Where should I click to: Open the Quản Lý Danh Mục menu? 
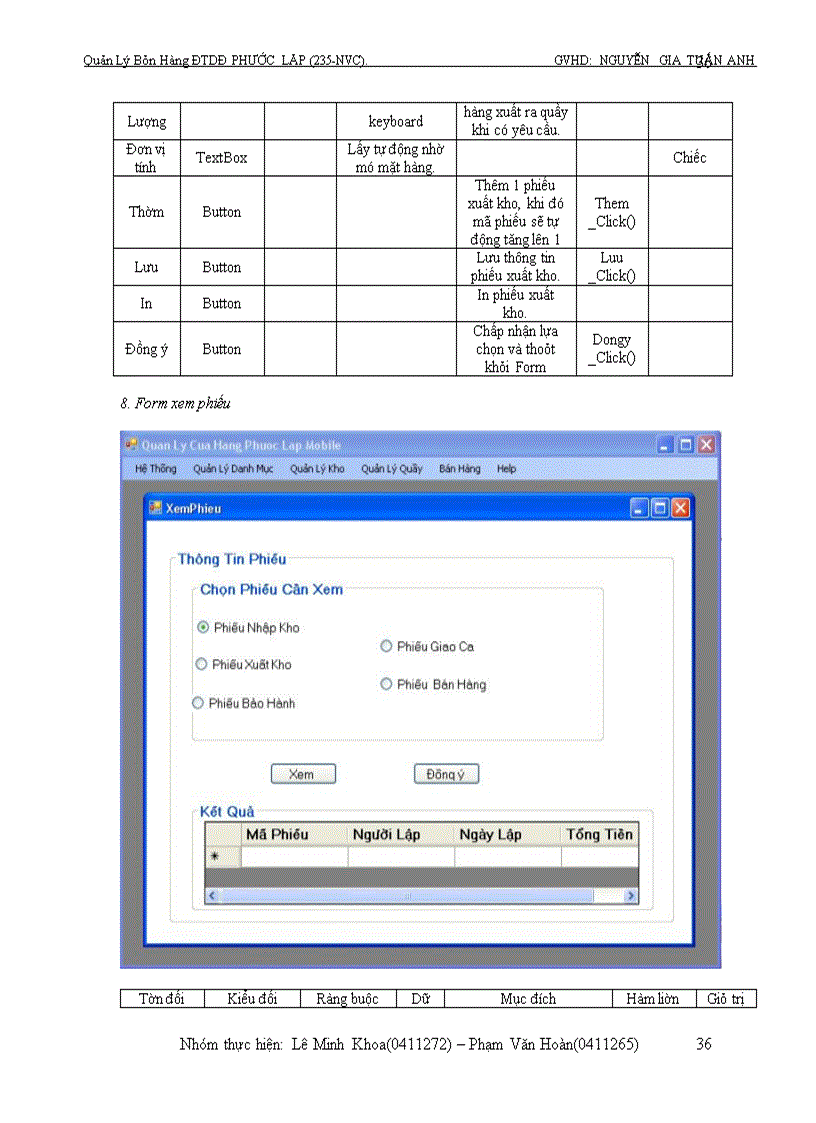[234, 468]
